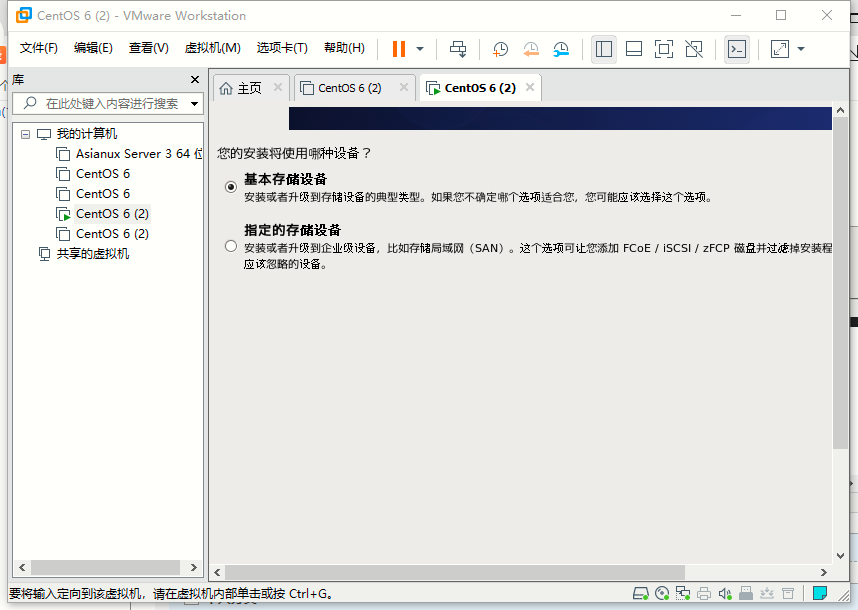Pause the virtual machine with the orange button
Screen dimensions: 858x610
tap(399, 49)
